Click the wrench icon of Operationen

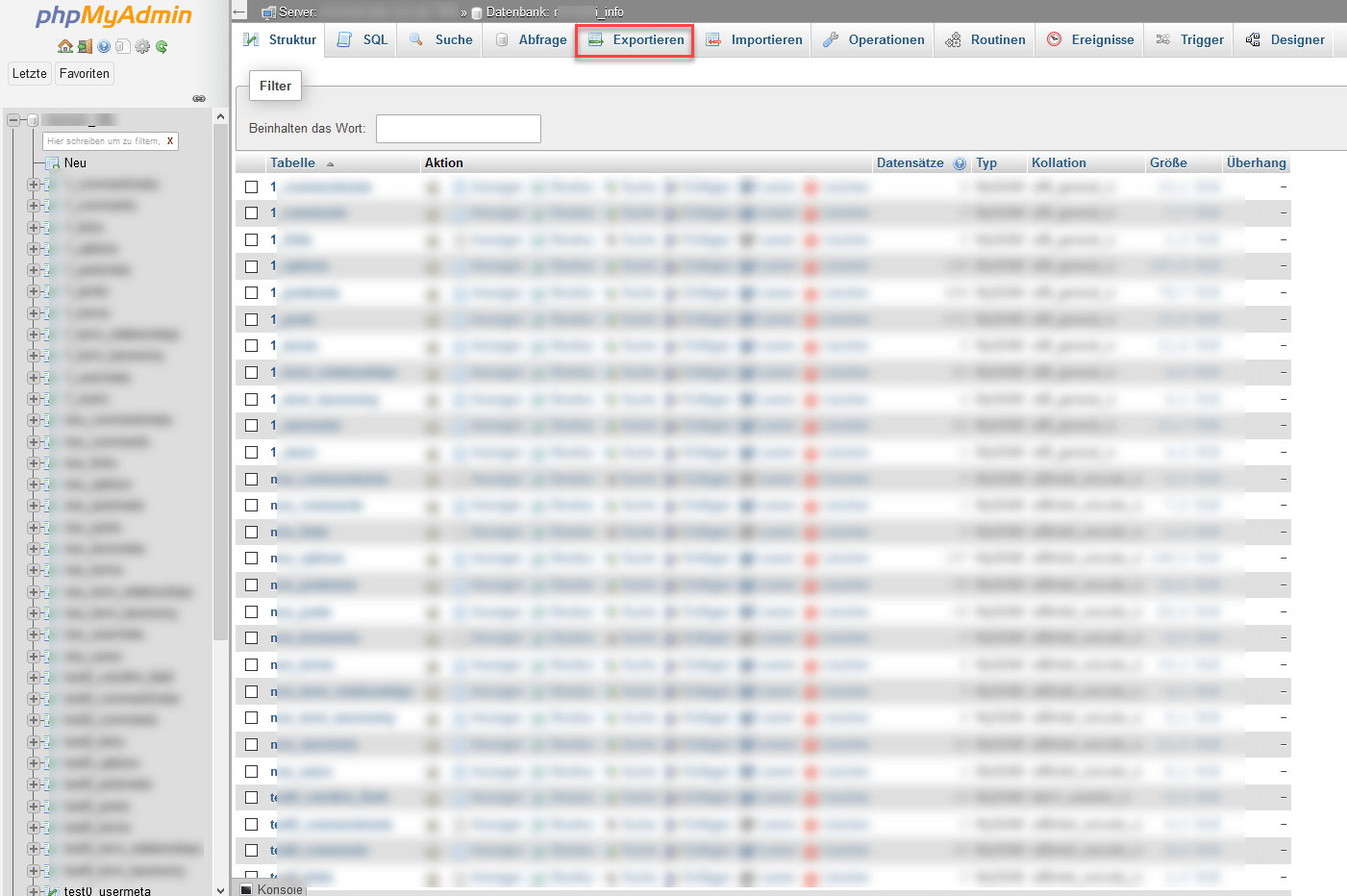[831, 39]
